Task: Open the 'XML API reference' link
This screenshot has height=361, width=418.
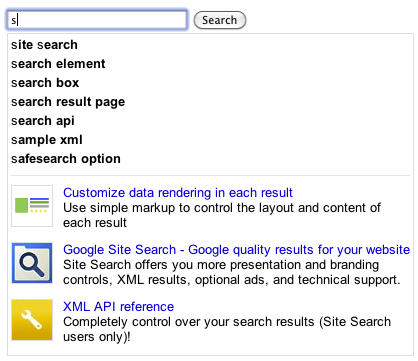Action: pos(118,307)
